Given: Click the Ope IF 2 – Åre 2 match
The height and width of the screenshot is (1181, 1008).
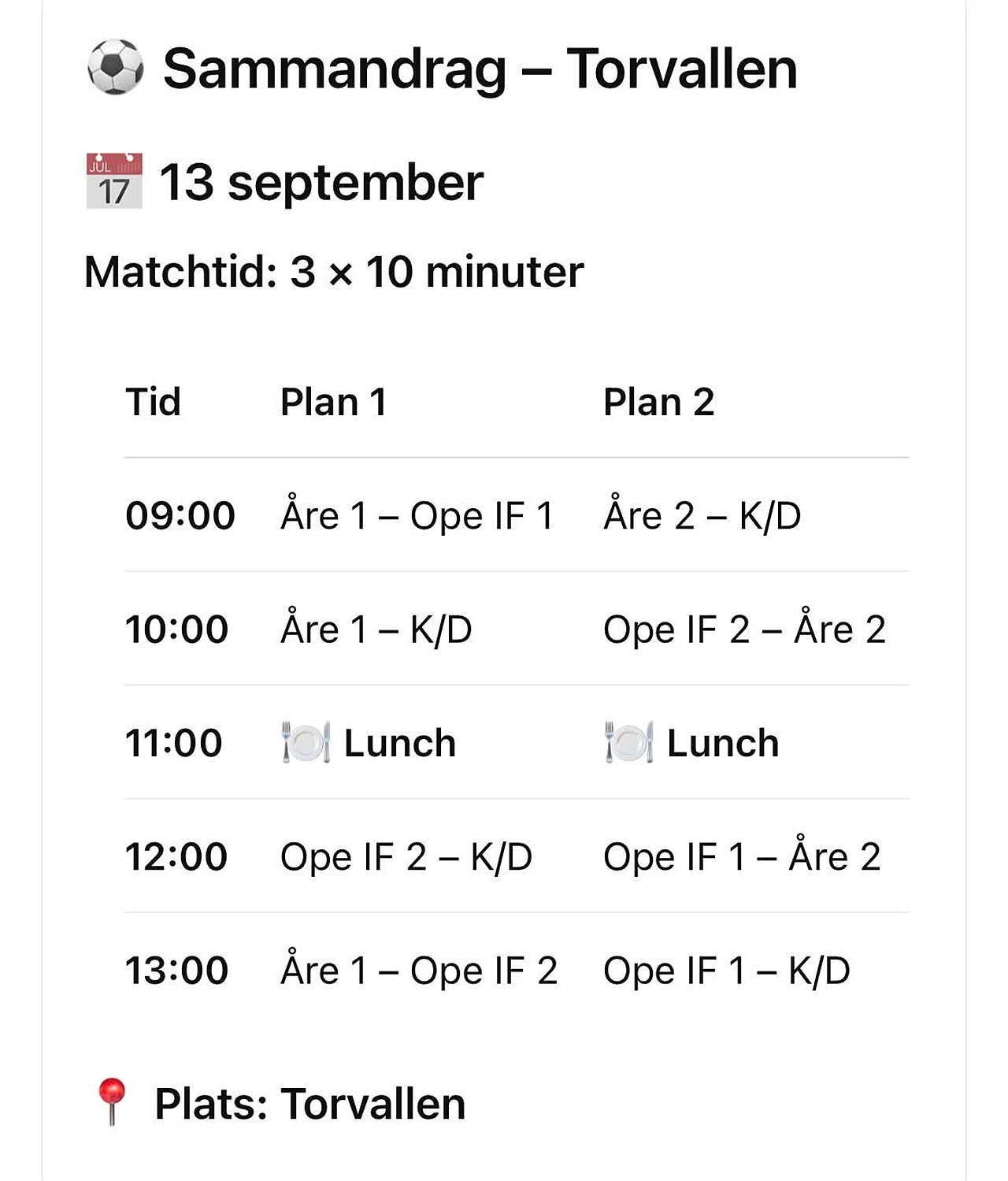Looking at the screenshot, I should tap(744, 629).
